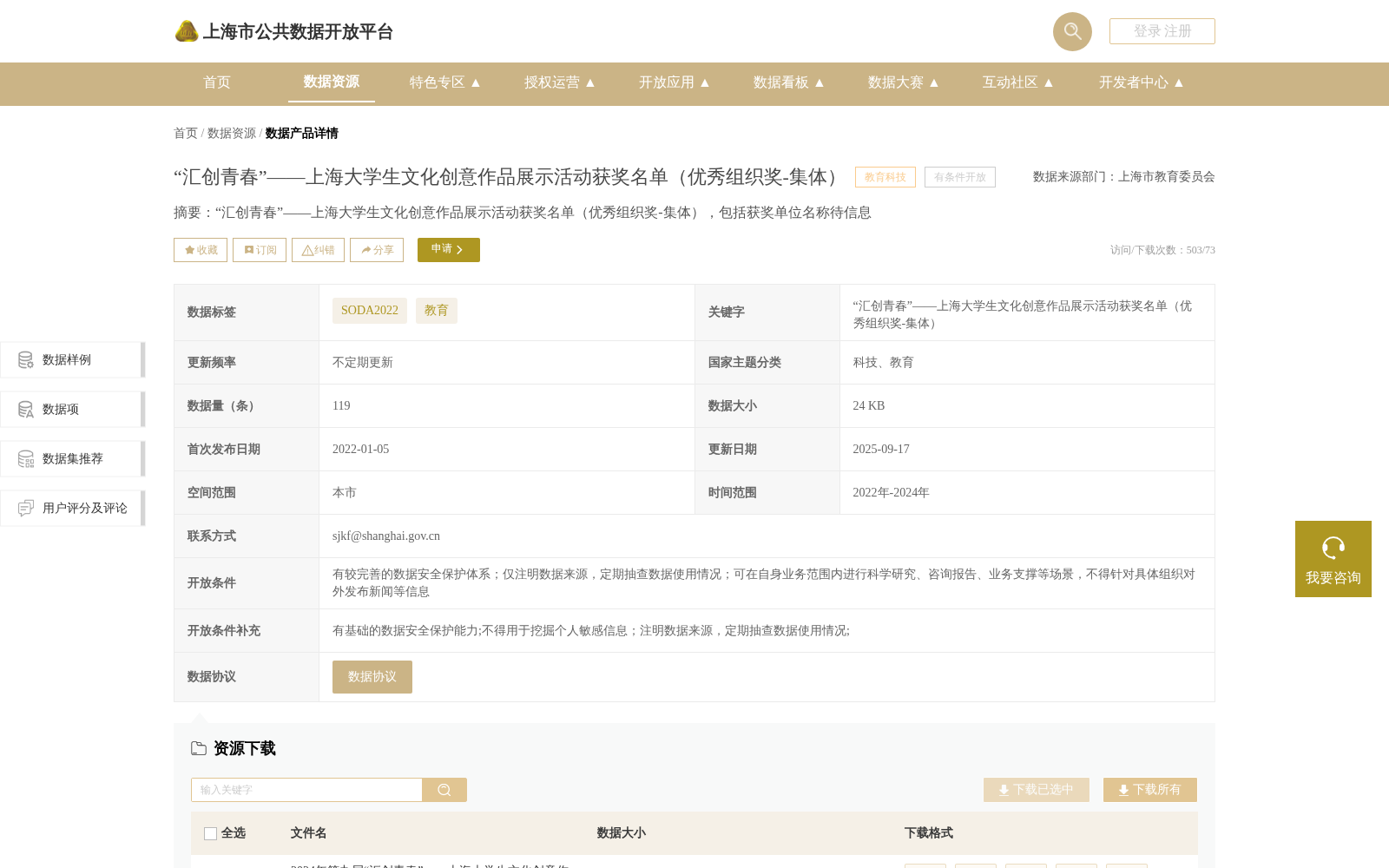1389x868 pixels.
Task: Click 数据资源 breadcrumb link
Action: coord(232,133)
